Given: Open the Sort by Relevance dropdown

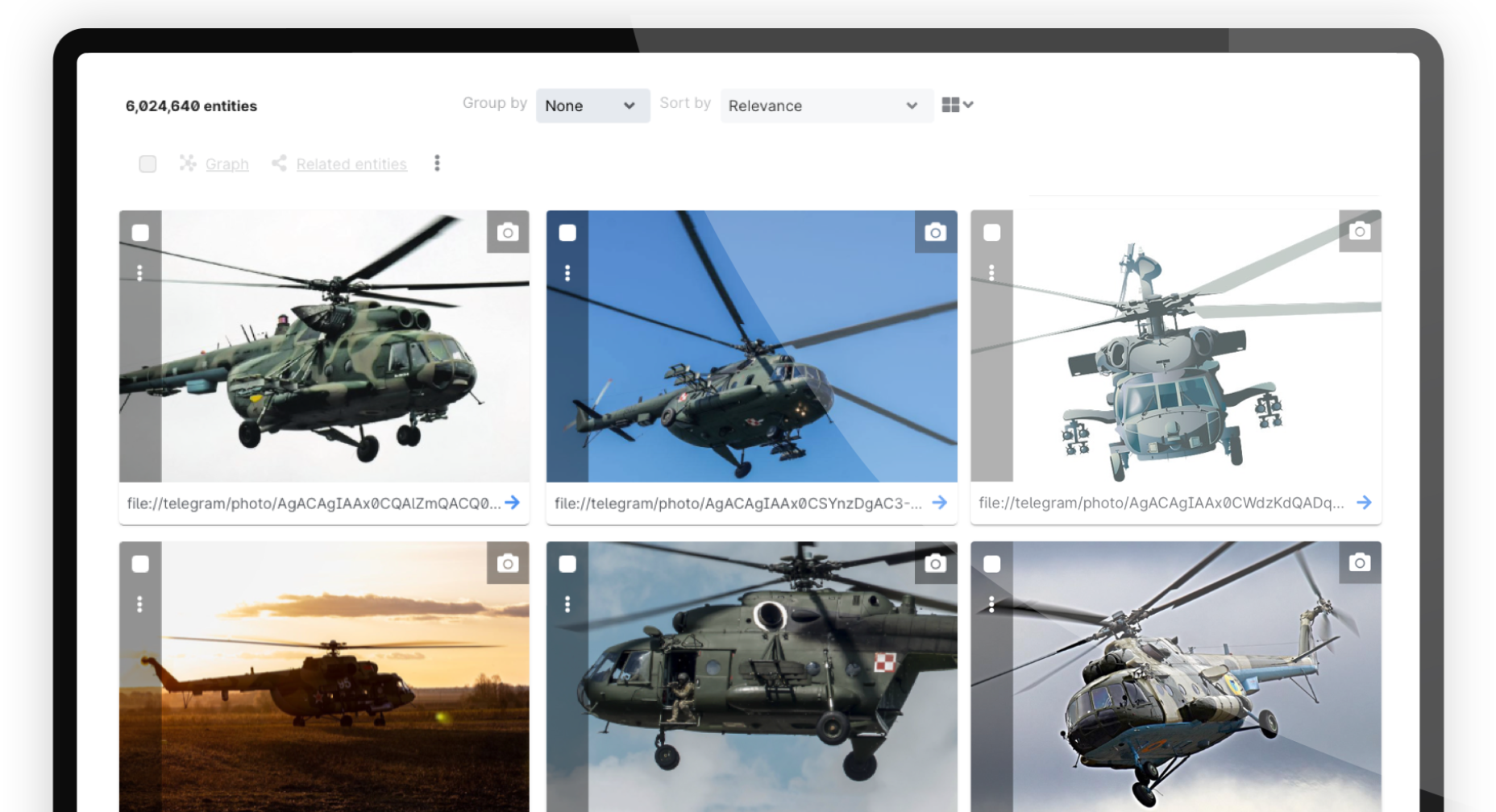Looking at the screenshot, I should click(825, 106).
